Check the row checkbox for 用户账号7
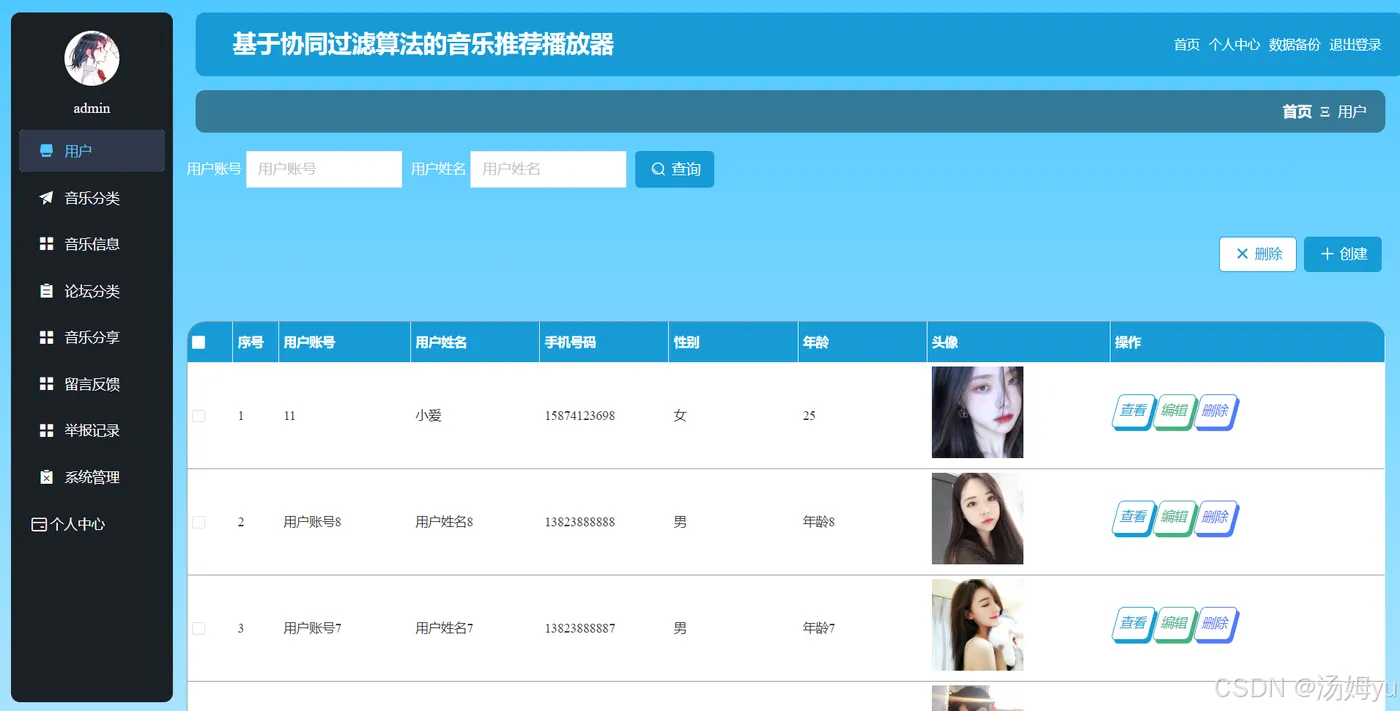Image resolution: width=1400 pixels, height=711 pixels. (198, 628)
